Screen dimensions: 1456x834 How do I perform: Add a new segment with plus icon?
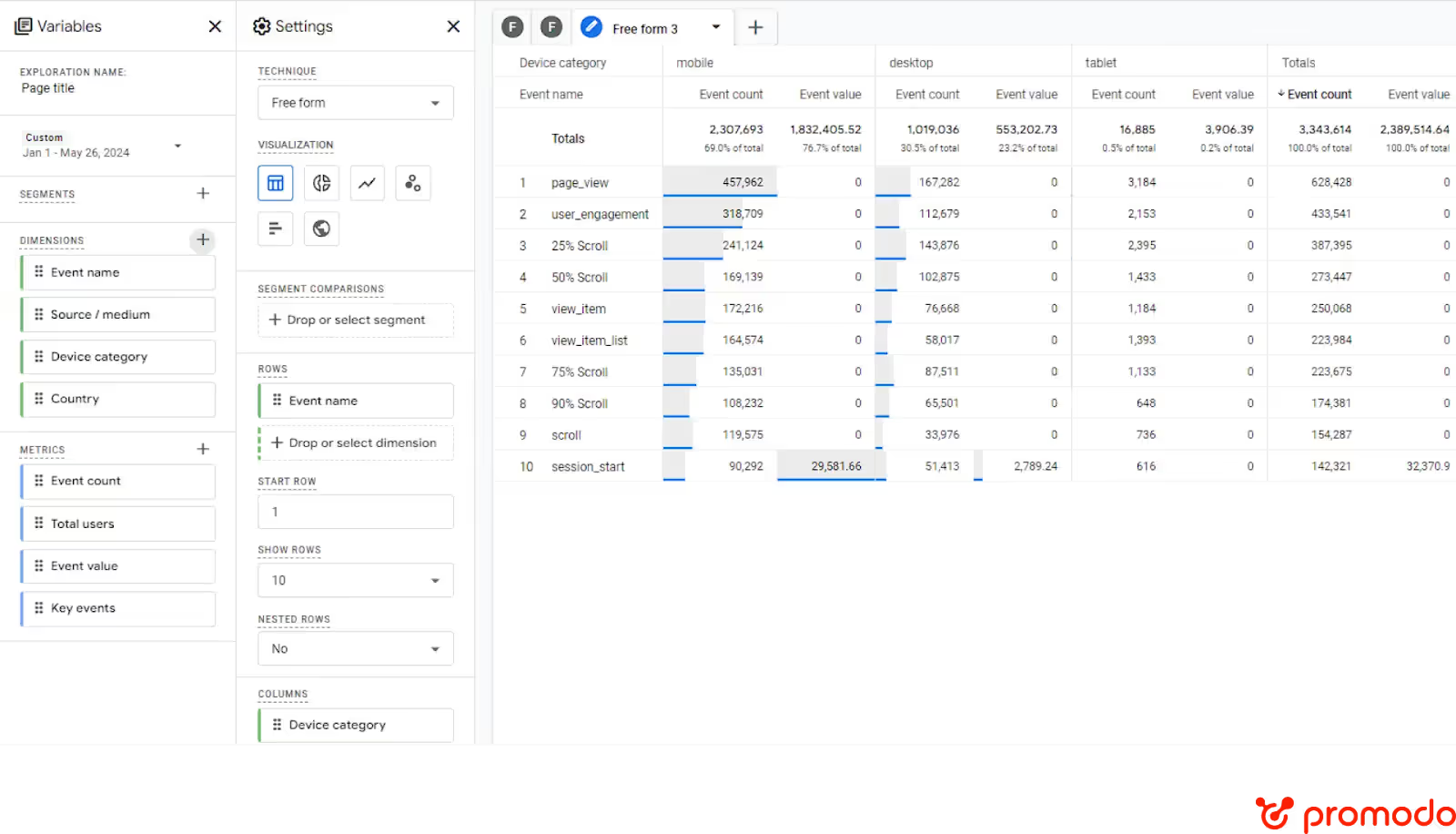[x=203, y=193]
